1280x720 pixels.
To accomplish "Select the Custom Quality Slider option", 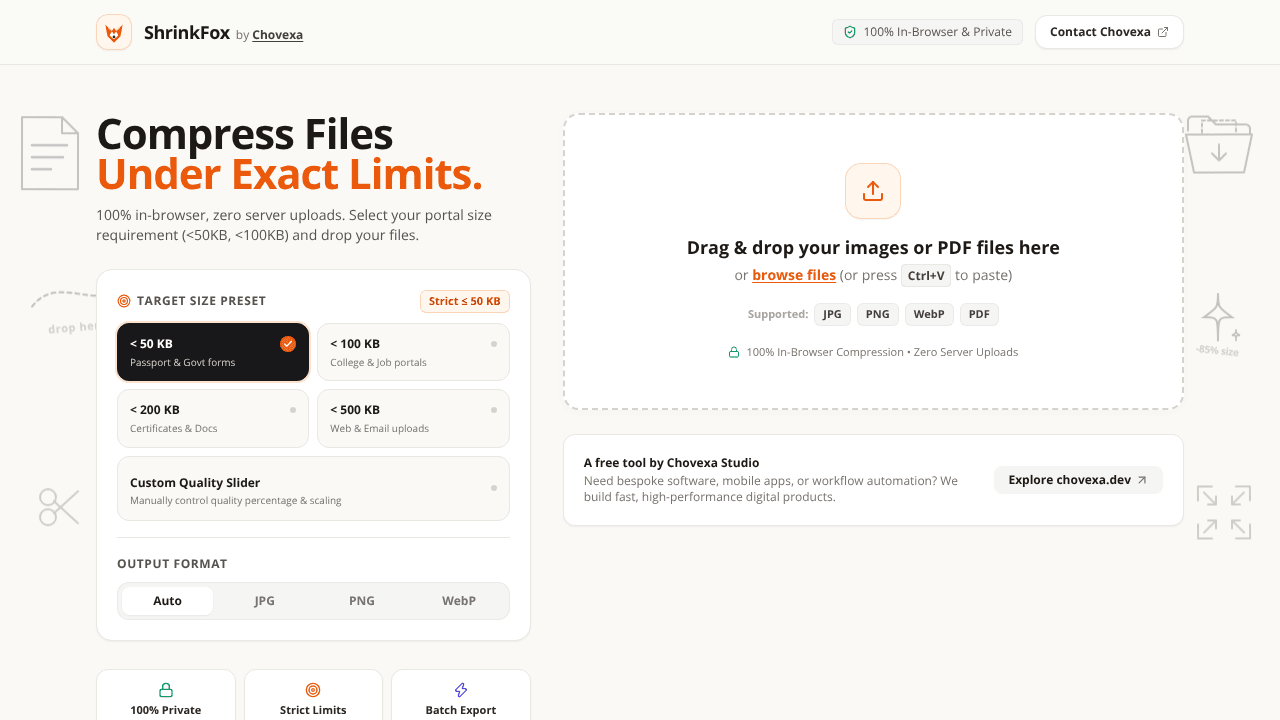I will [x=313, y=489].
